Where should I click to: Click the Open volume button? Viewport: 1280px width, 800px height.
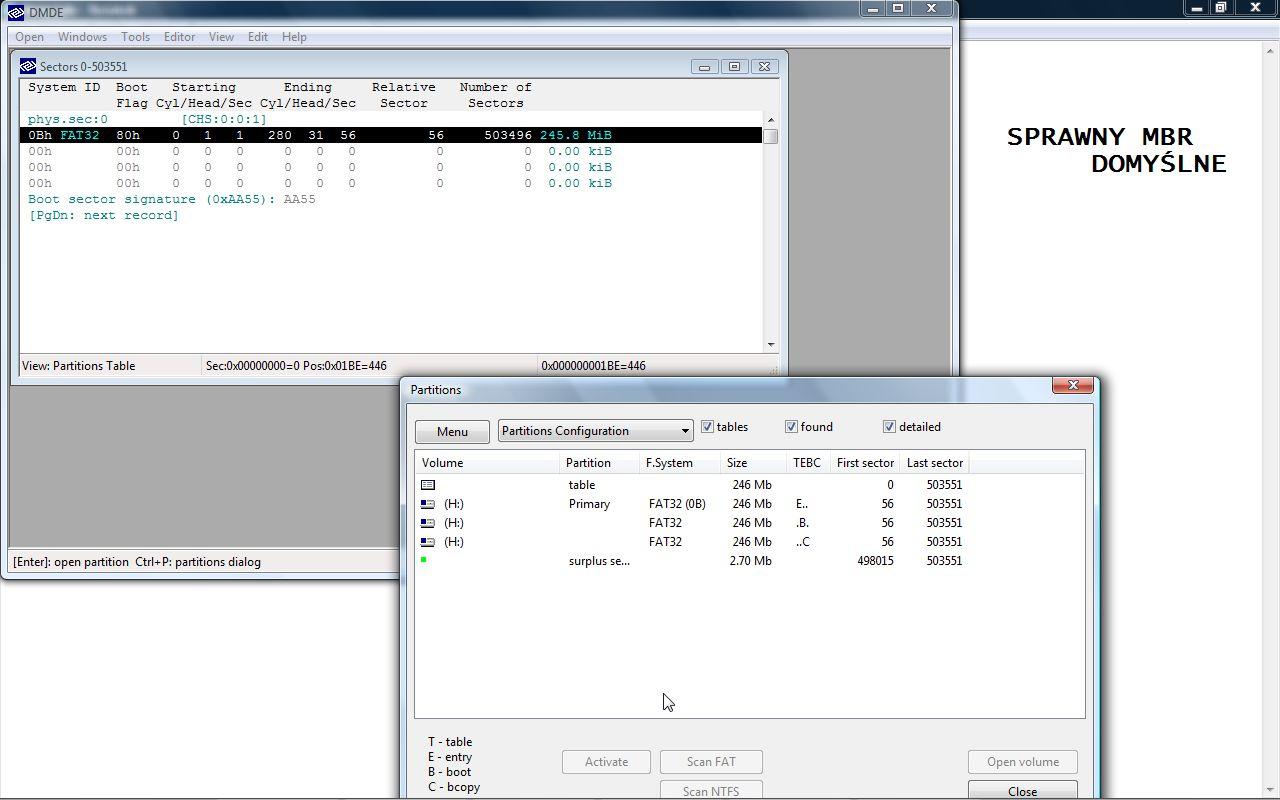coord(1022,762)
